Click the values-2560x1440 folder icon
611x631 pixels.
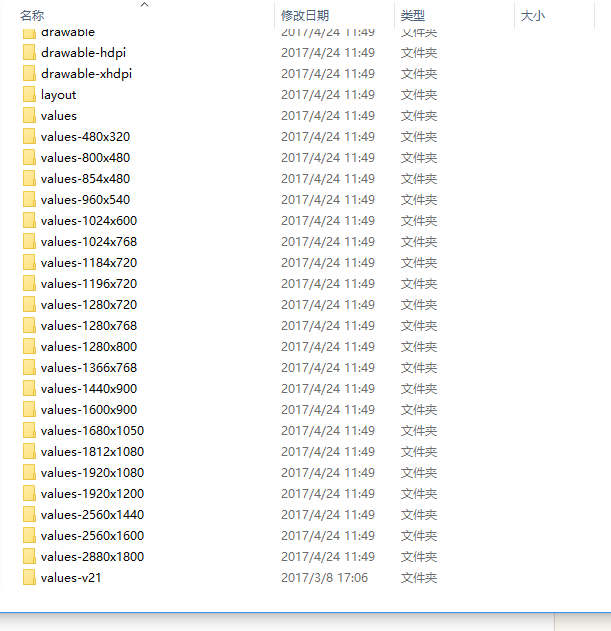29,514
